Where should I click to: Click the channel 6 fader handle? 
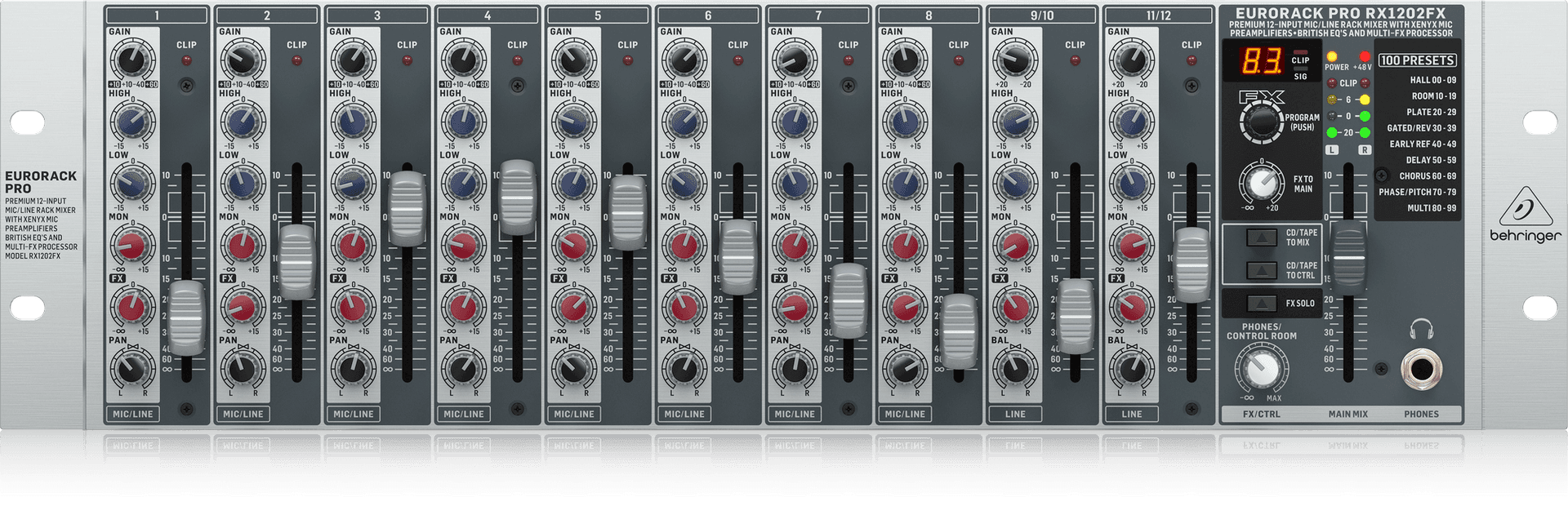click(738, 257)
